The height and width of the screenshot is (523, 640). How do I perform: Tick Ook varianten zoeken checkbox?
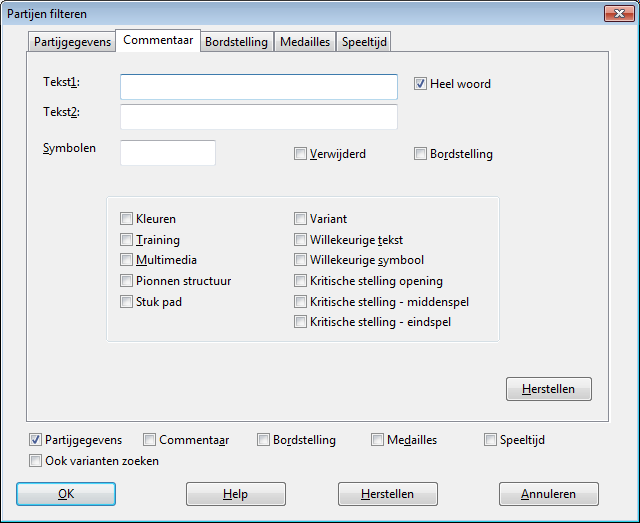point(37,461)
